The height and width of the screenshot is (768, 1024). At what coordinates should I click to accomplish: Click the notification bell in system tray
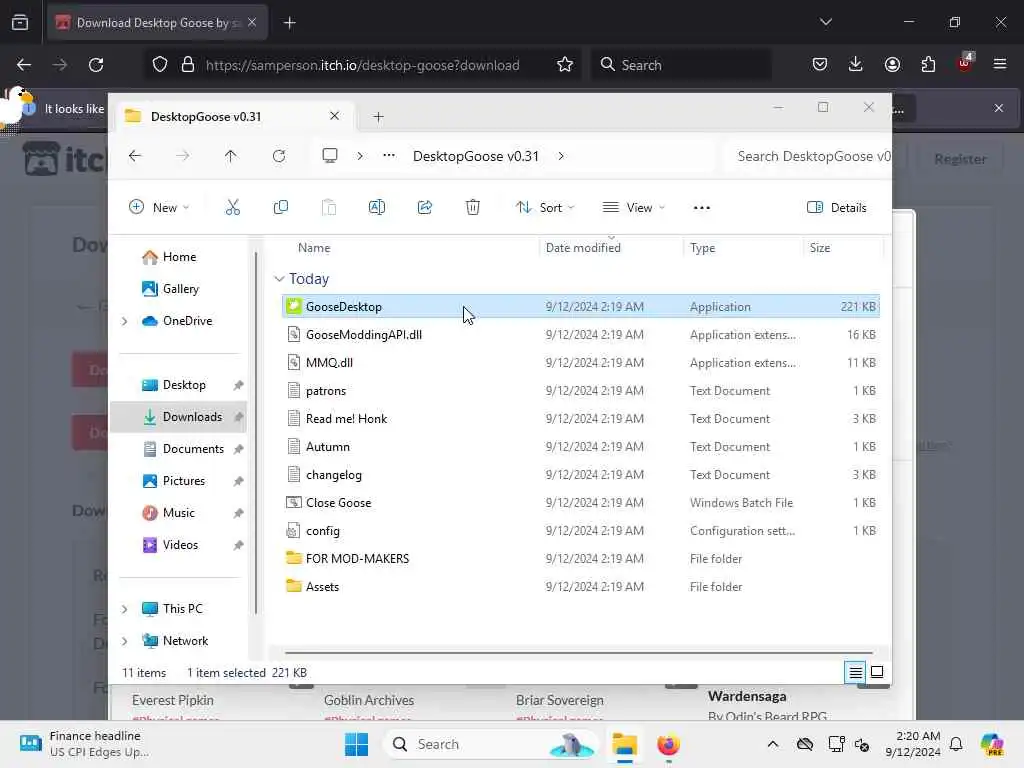click(x=956, y=744)
